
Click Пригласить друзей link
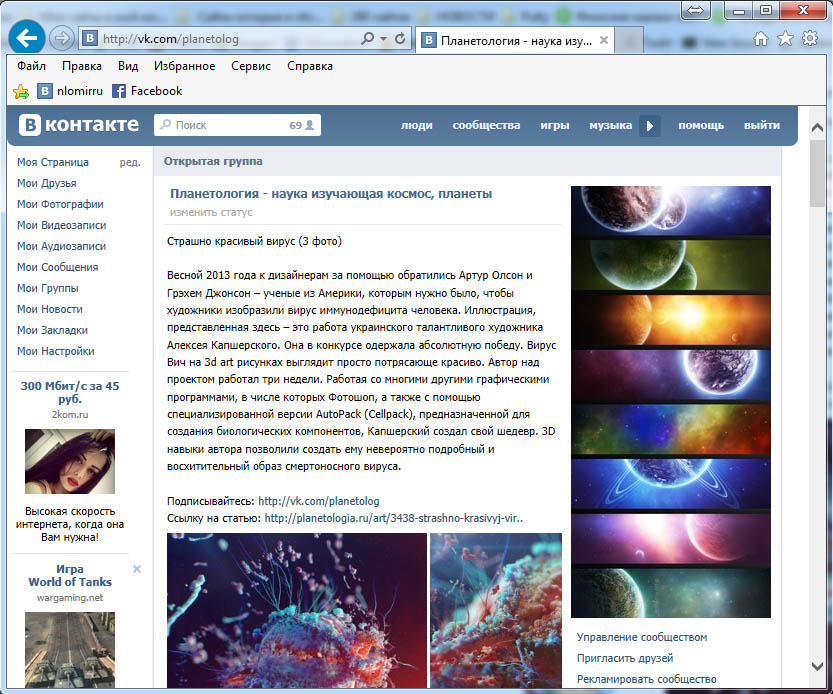[x=625, y=658]
